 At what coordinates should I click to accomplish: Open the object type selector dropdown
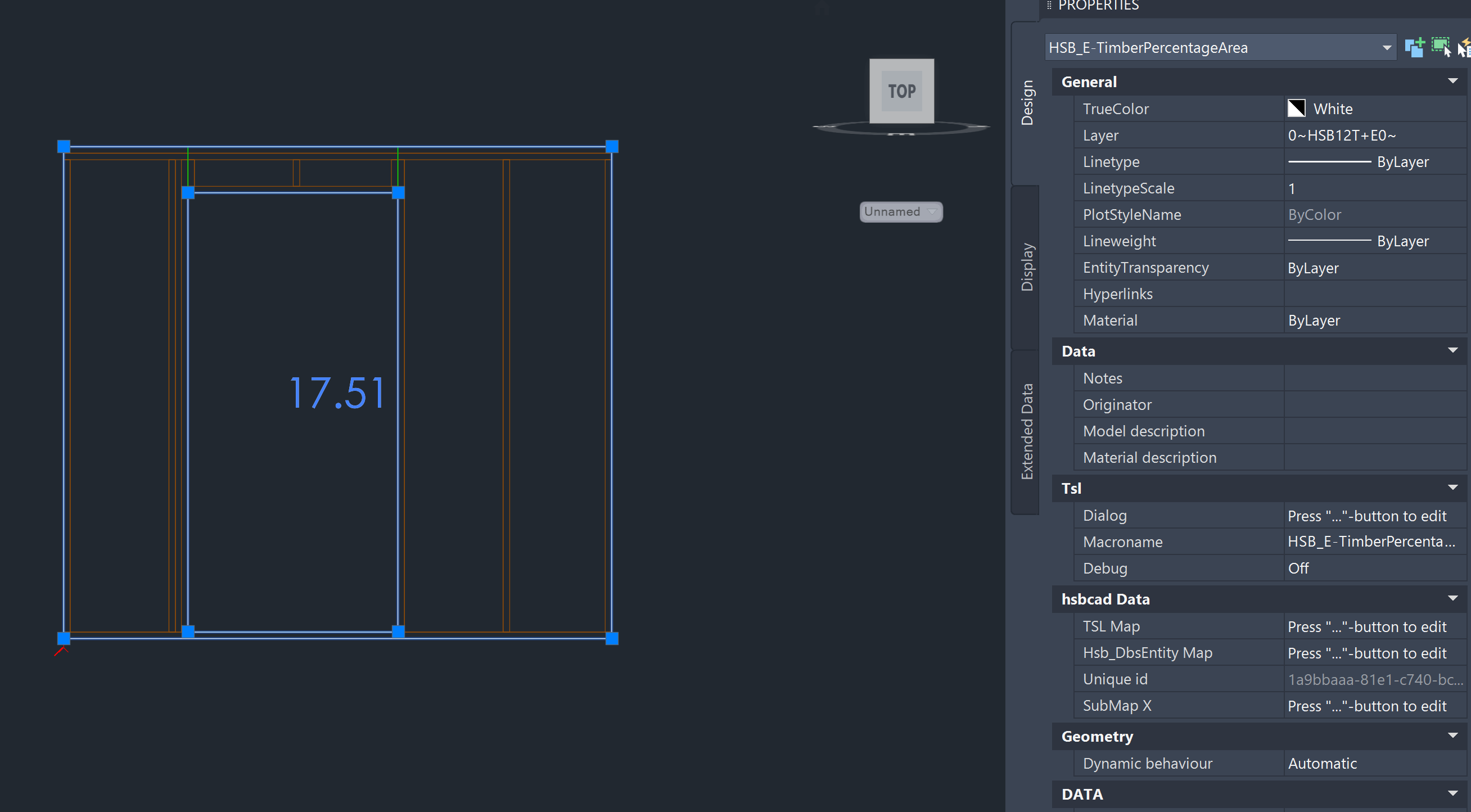(x=1387, y=48)
